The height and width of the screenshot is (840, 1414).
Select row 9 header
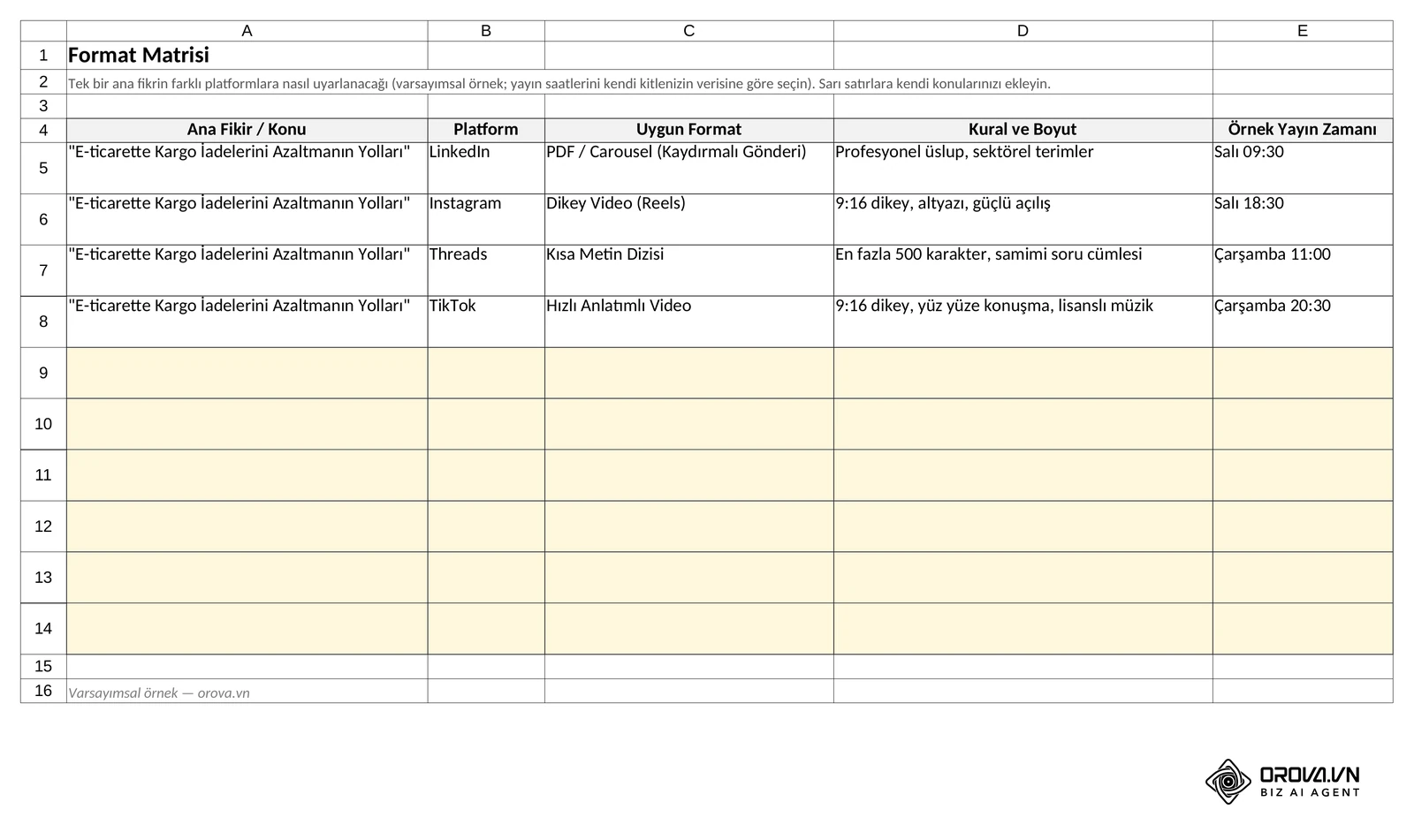(43, 373)
